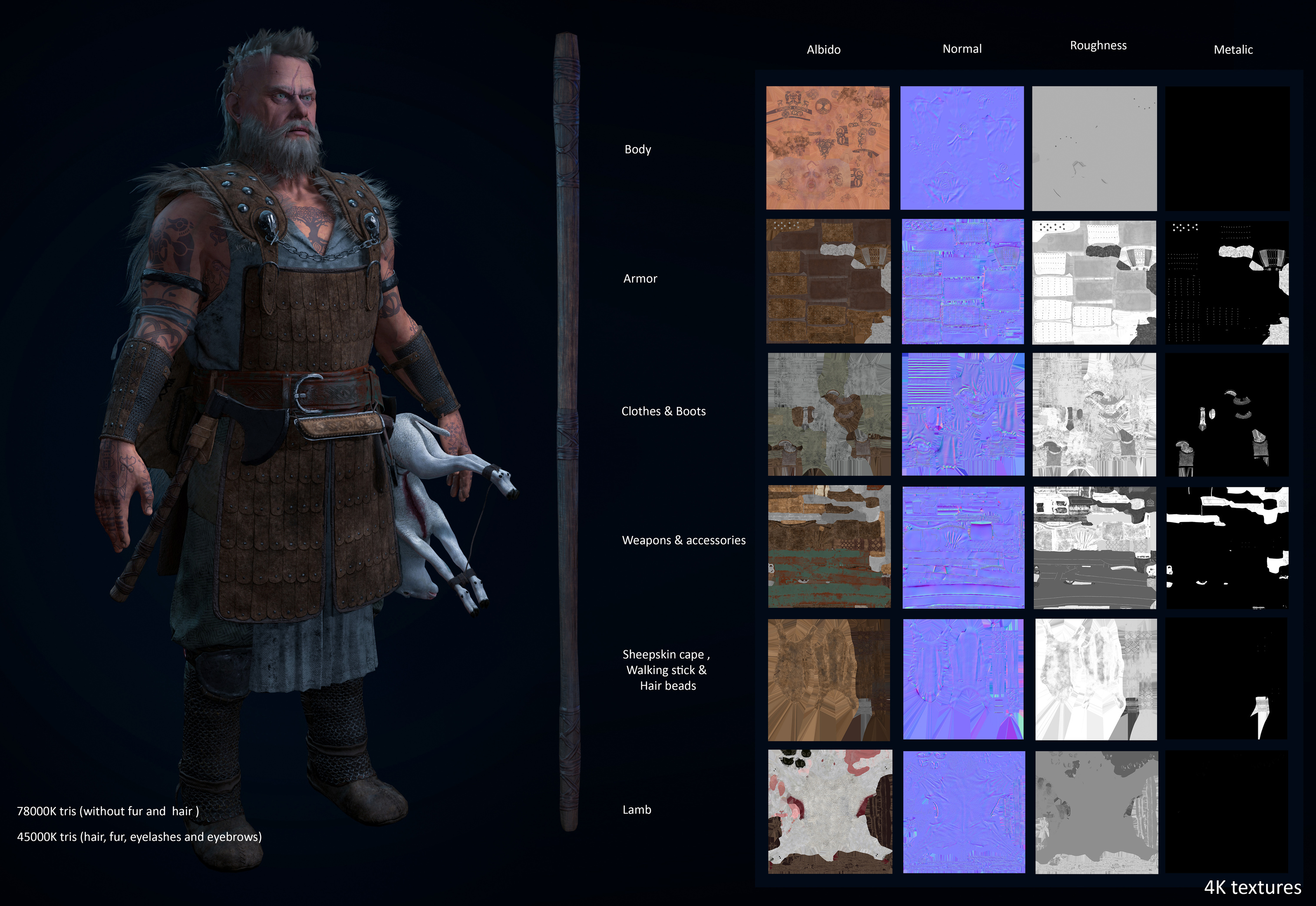Screen dimensions: 1316x906
Task: Open the Armor albedo texture thumbnail
Action: coord(828,281)
